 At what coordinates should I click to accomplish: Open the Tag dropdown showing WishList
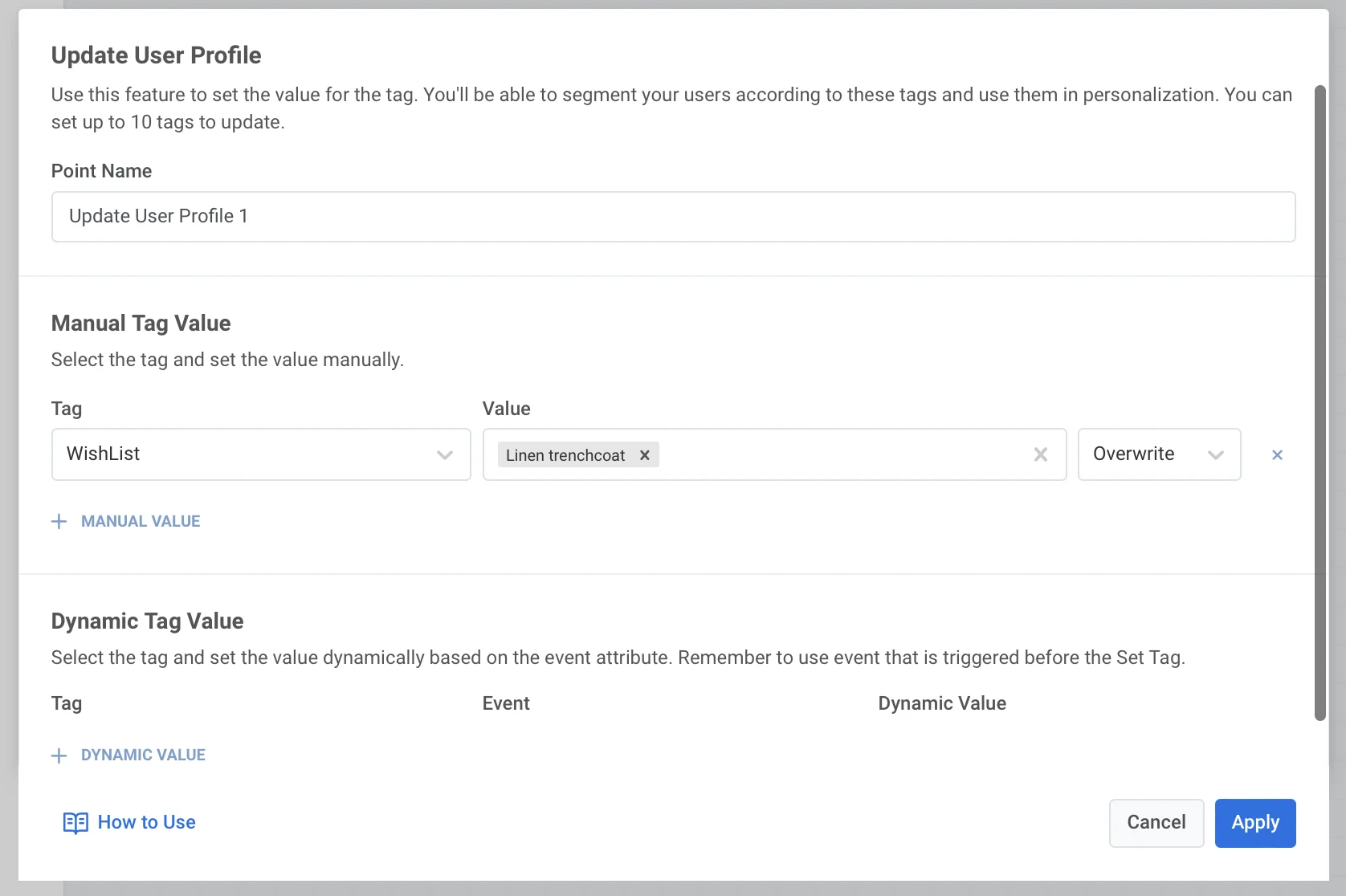click(x=260, y=454)
